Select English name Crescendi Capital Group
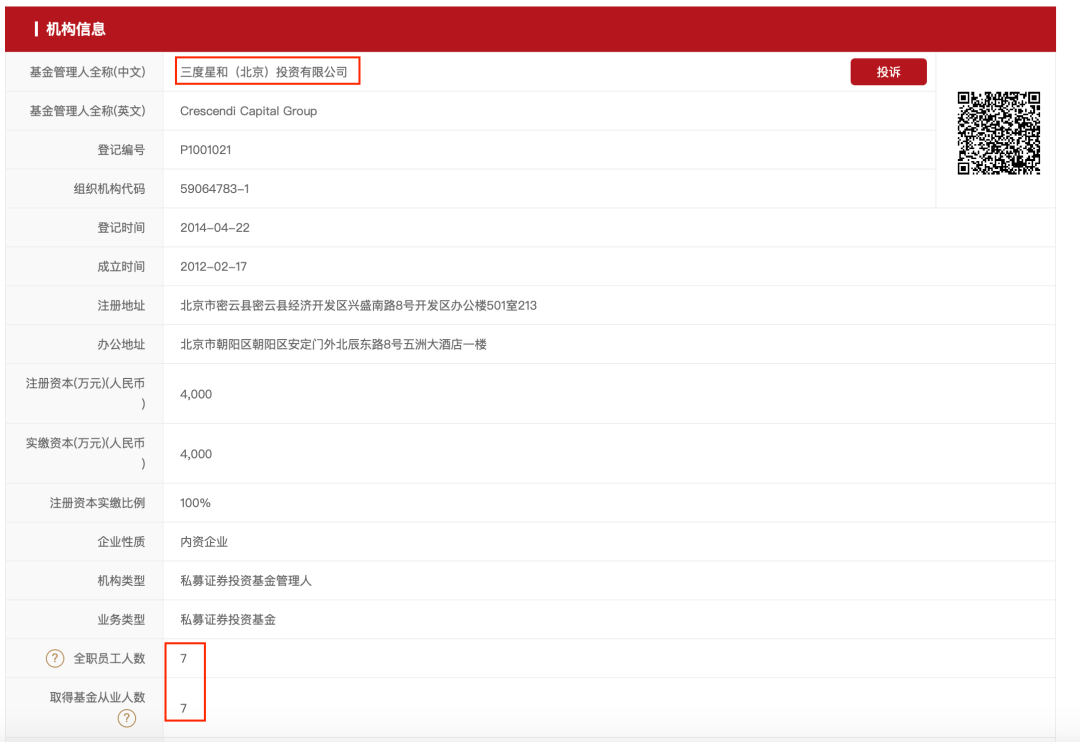1080x742 pixels. point(248,111)
